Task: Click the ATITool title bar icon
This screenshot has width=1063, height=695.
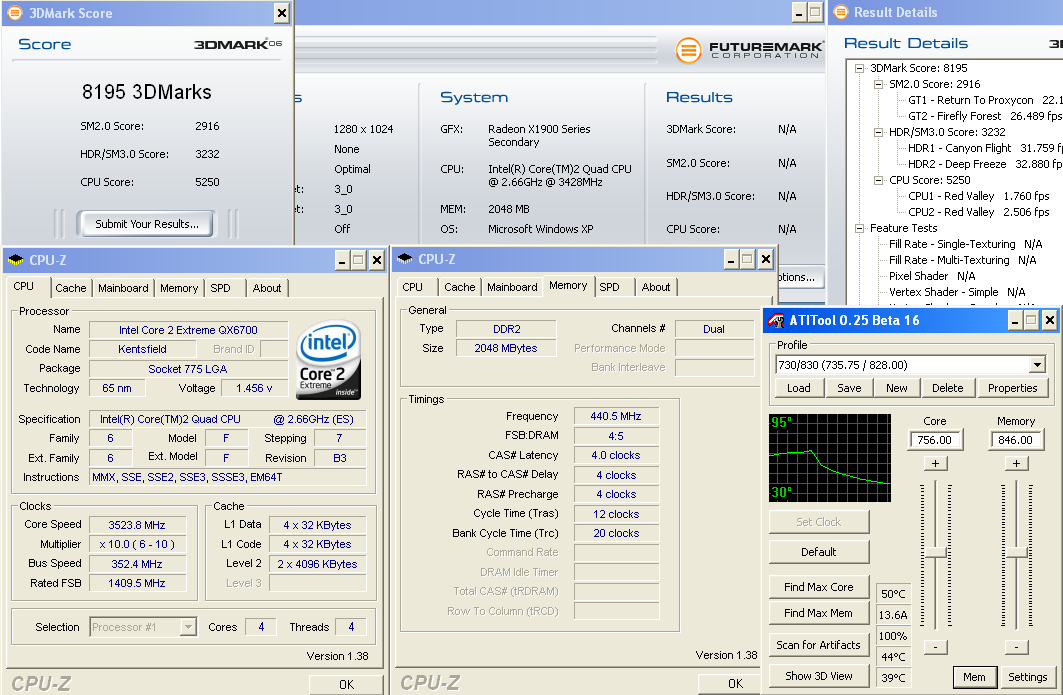Action: 776,320
